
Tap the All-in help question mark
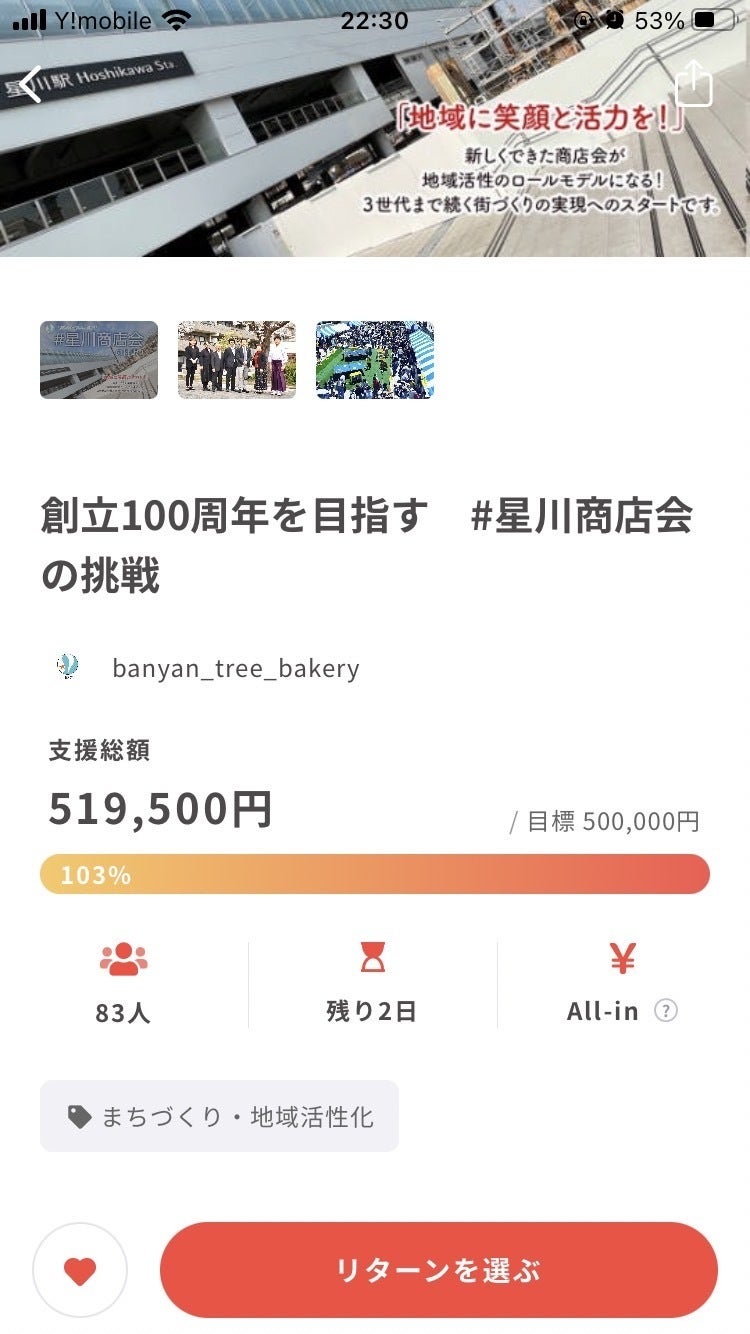pyautogui.click(x=666, y=1010)
